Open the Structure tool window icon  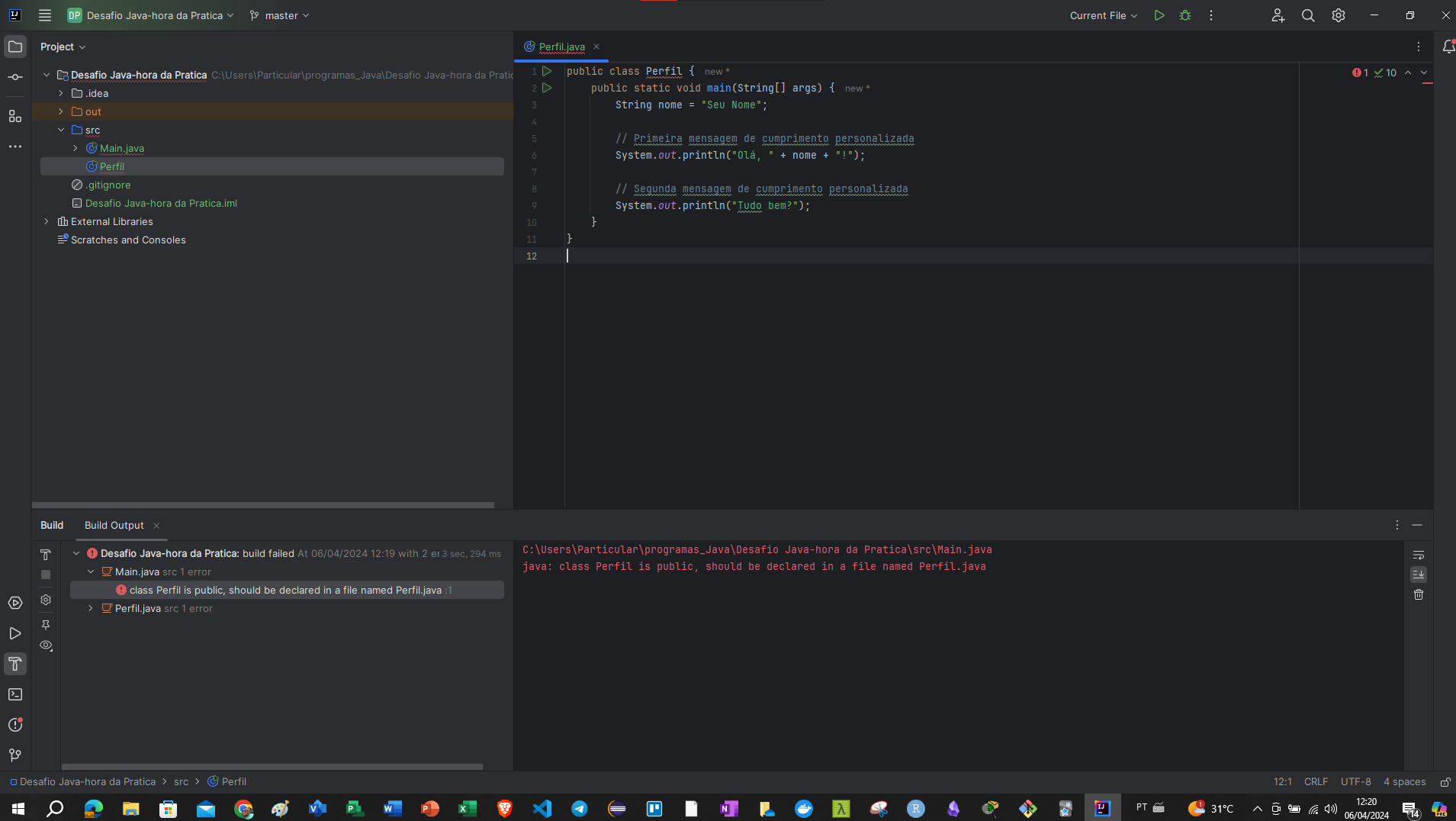15,116
